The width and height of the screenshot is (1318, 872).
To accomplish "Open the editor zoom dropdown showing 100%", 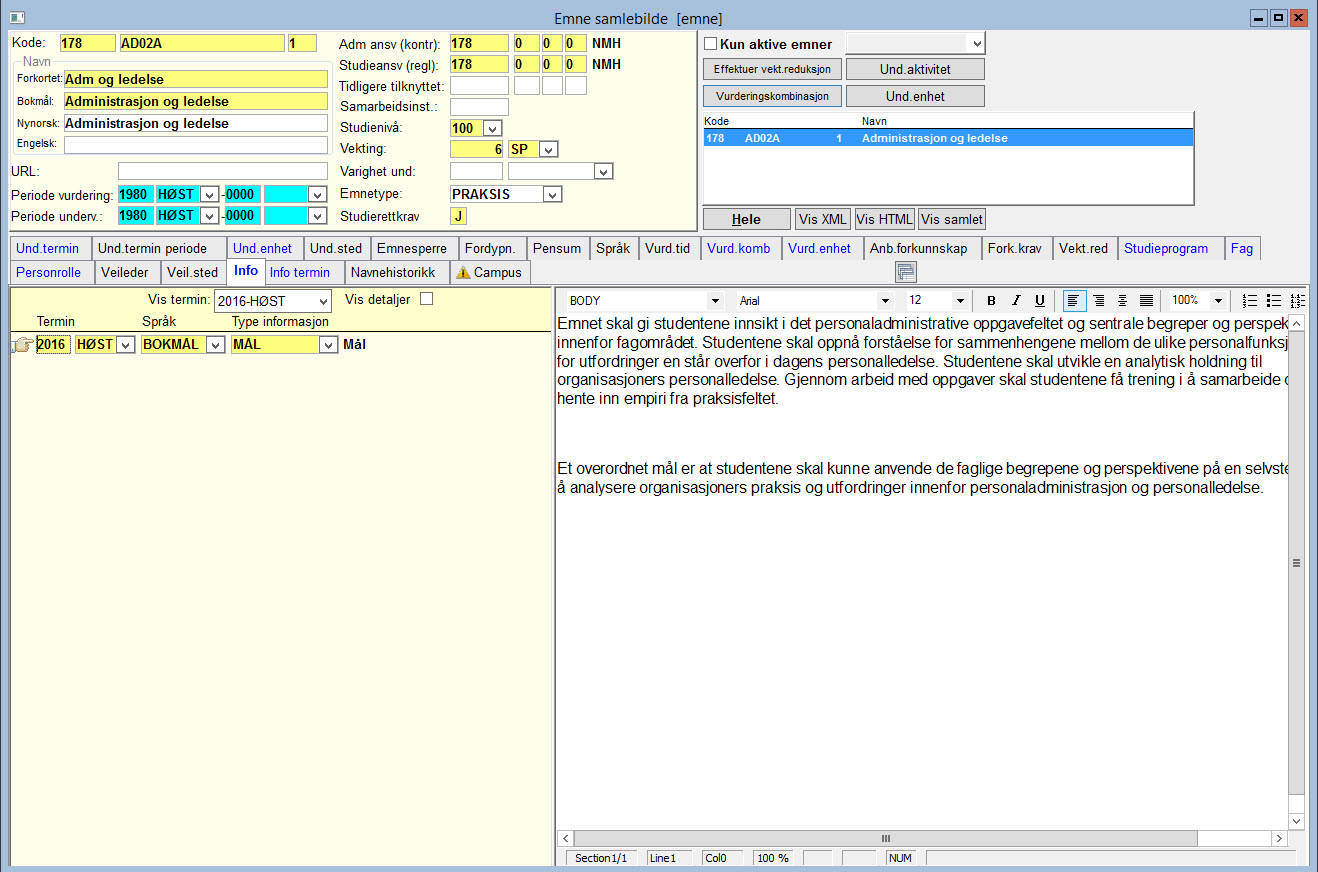I will (1218, 301).
